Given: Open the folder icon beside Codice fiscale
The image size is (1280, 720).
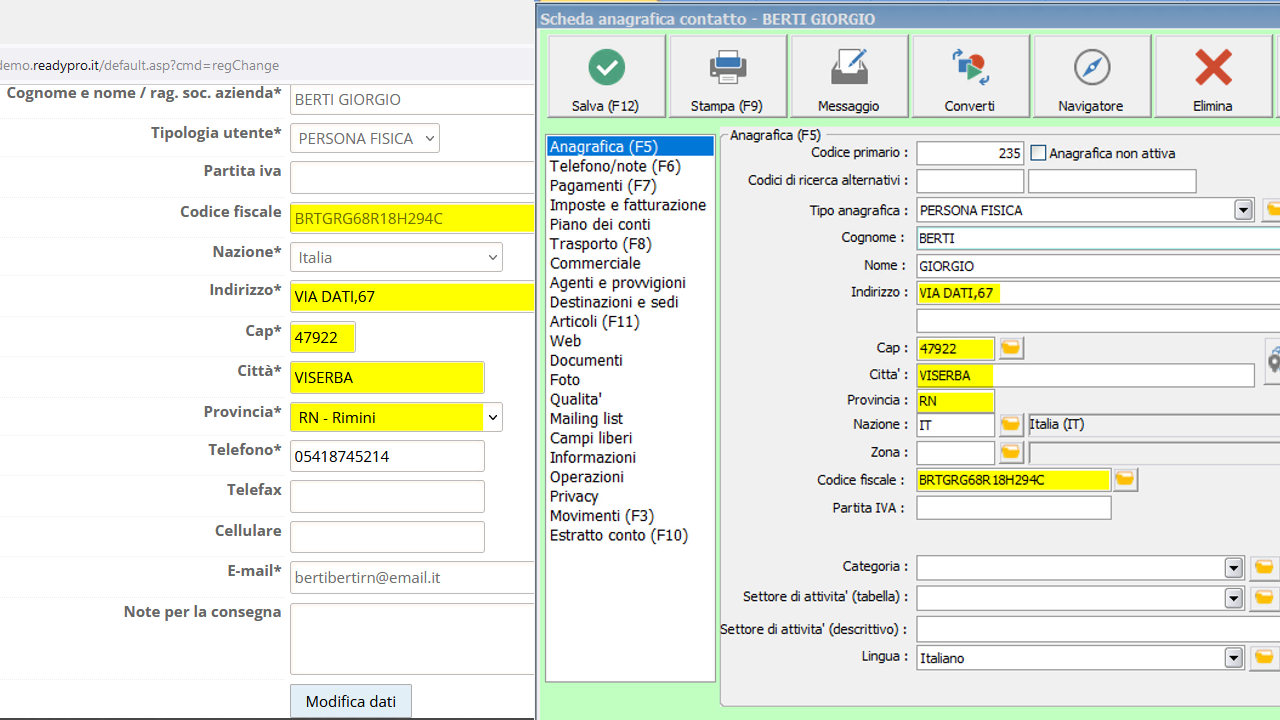Looking at the screenshot, I should point(1125,479).
